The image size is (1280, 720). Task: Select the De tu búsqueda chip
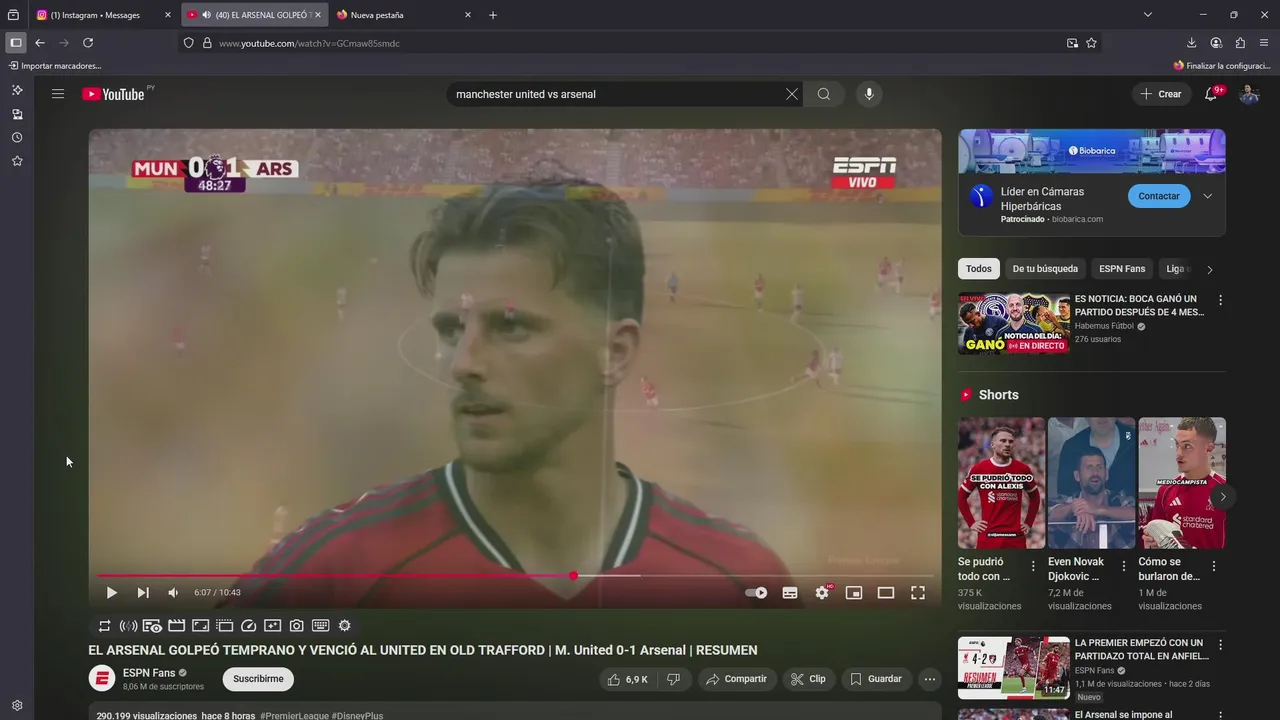[1045, 269]
